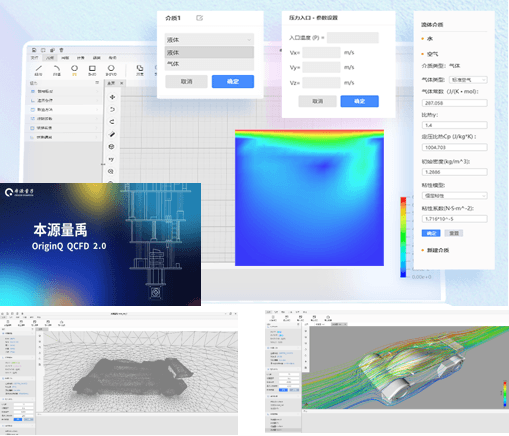This screenshot has height=436, width=509.
Task: Close the canvas tab with its X
Action: click(x=122, y=83)
